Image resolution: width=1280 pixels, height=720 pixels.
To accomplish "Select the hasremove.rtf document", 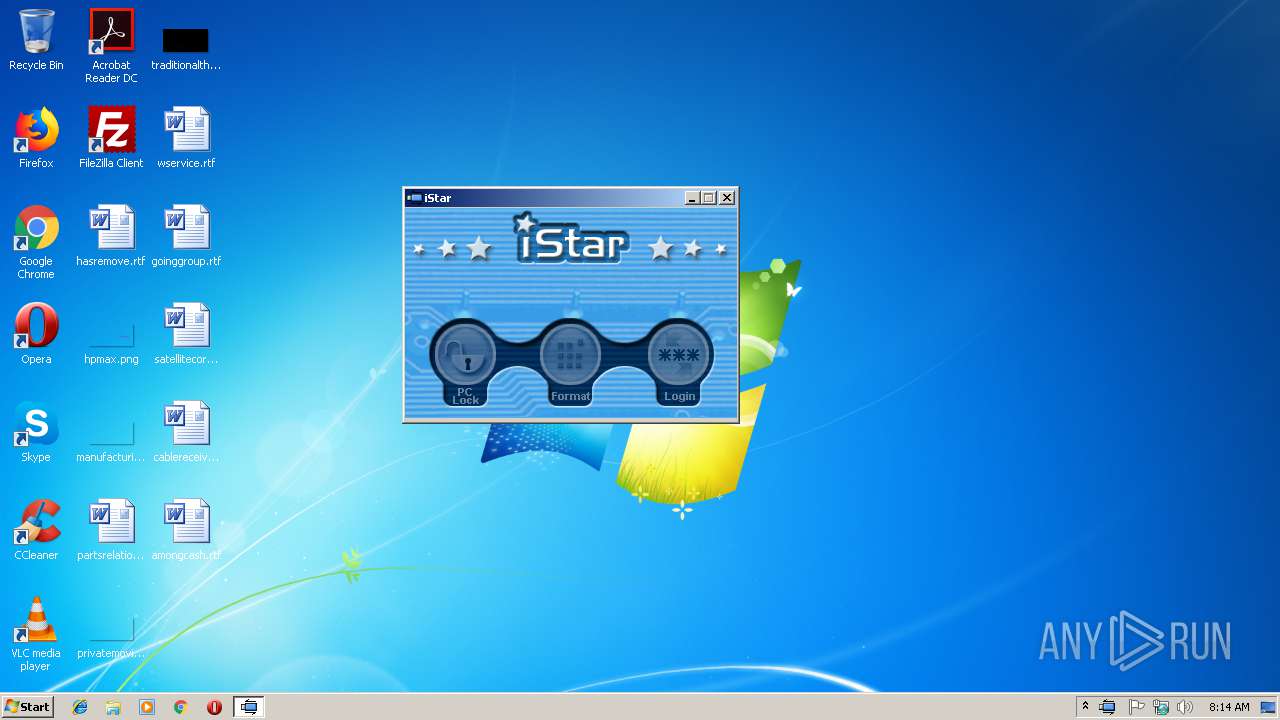I will [x=111, y=236].
